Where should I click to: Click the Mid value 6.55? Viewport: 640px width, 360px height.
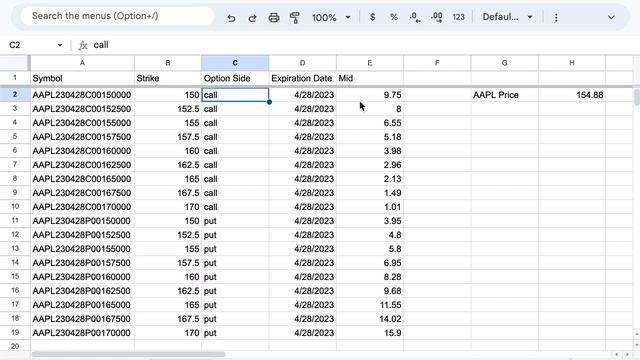point(370,123)
